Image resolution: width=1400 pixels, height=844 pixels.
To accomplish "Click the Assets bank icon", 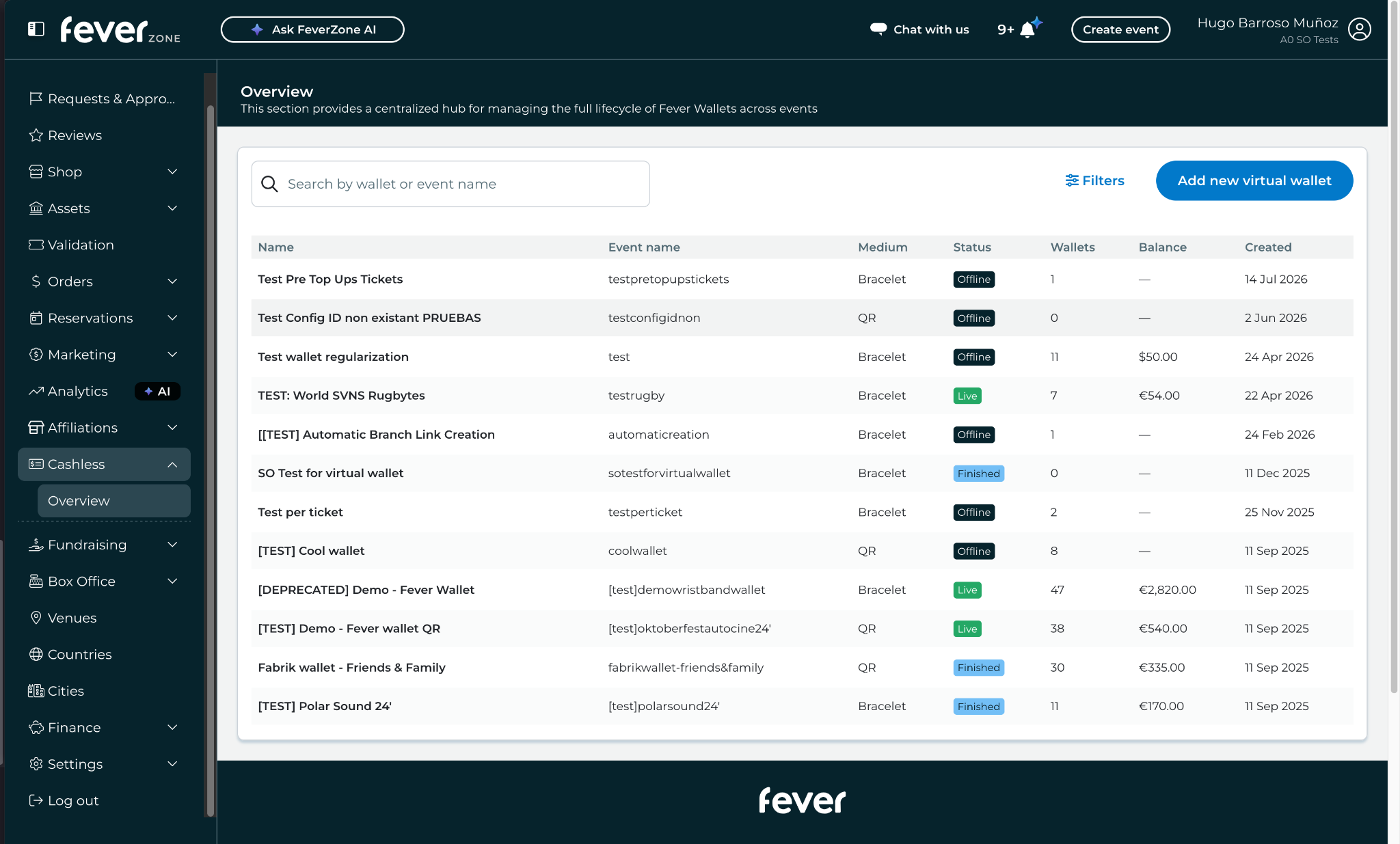I will point(36,208).
